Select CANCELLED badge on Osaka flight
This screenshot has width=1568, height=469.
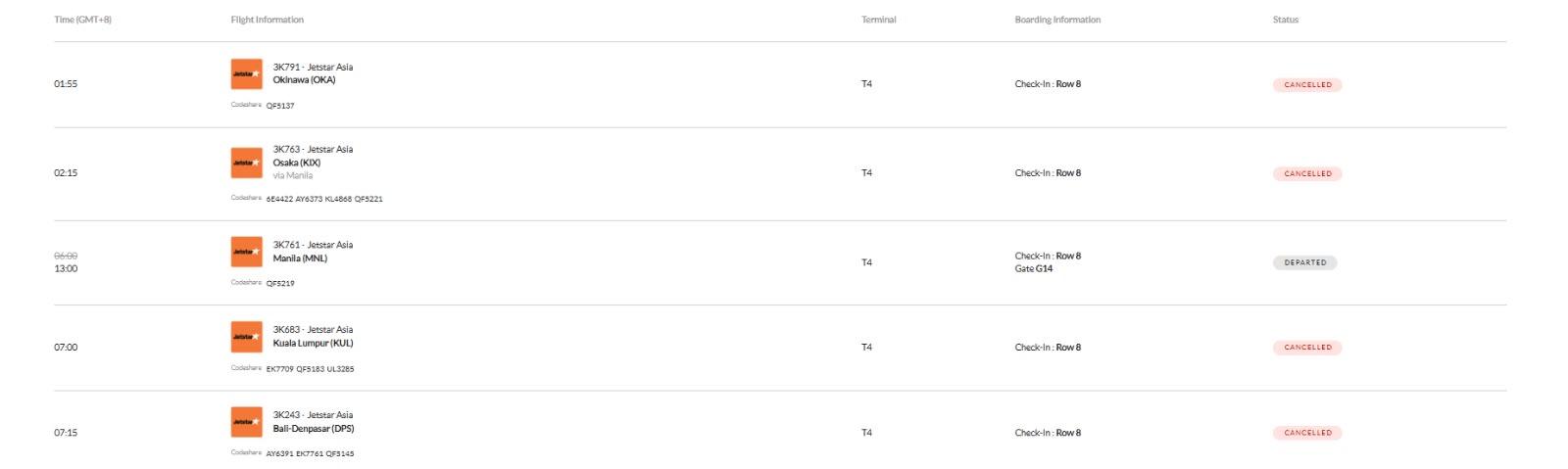[x=1307, y=174]
